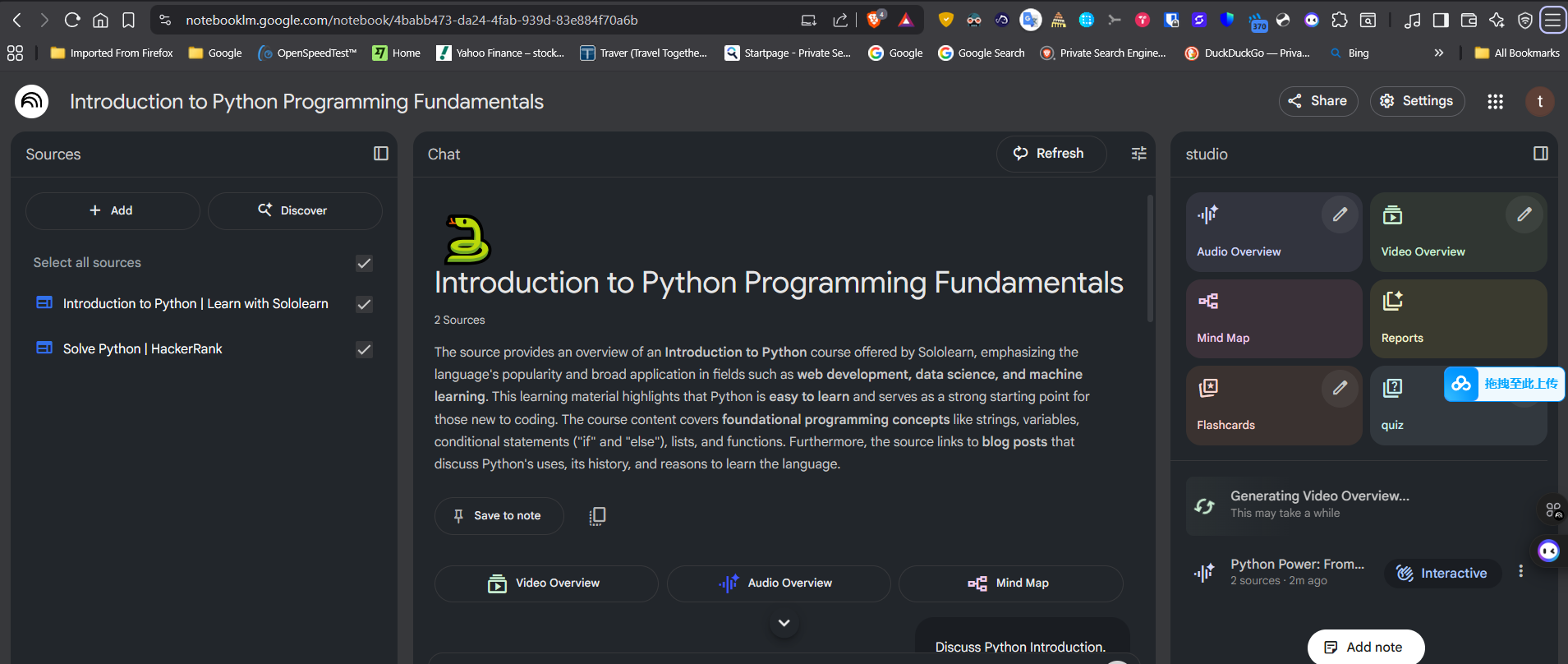Click the copy summary icon beside Save to note

[597, 516]
